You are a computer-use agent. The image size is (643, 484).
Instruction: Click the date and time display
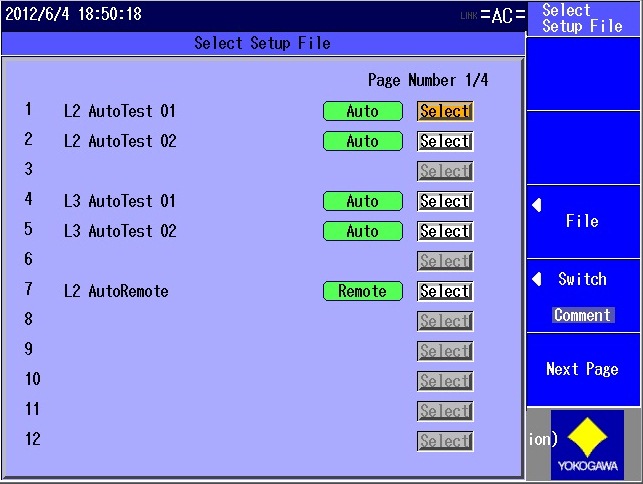click(74, 15)
